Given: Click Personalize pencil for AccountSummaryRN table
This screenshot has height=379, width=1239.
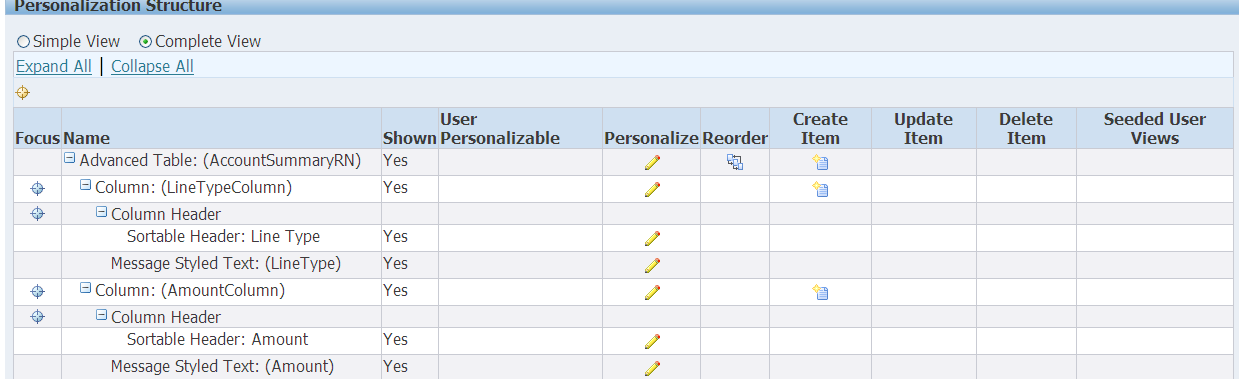Looking at the screenshot, I should point(652,163).
